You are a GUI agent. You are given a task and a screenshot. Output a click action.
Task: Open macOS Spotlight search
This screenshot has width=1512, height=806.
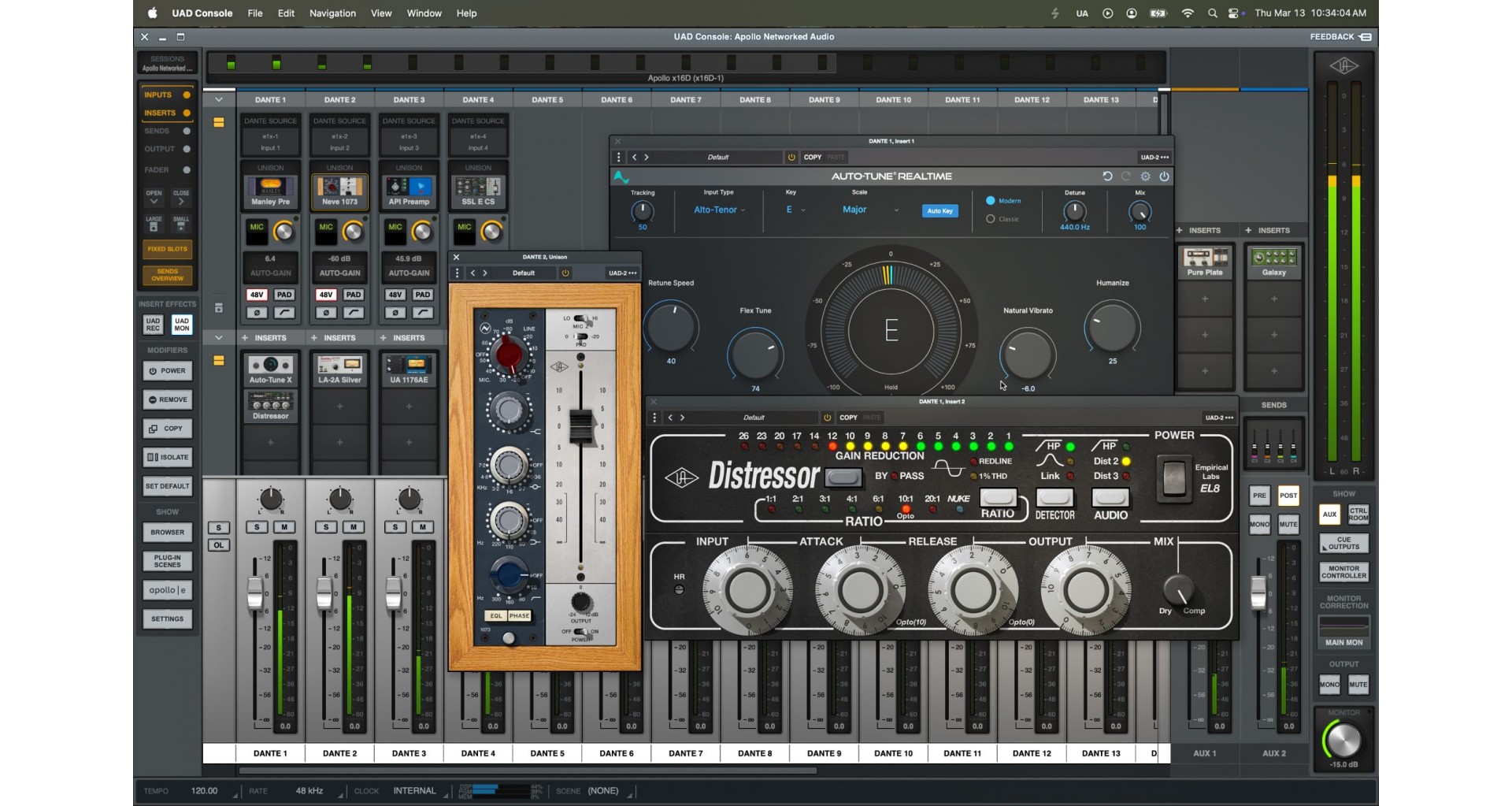pos(1212,13)
